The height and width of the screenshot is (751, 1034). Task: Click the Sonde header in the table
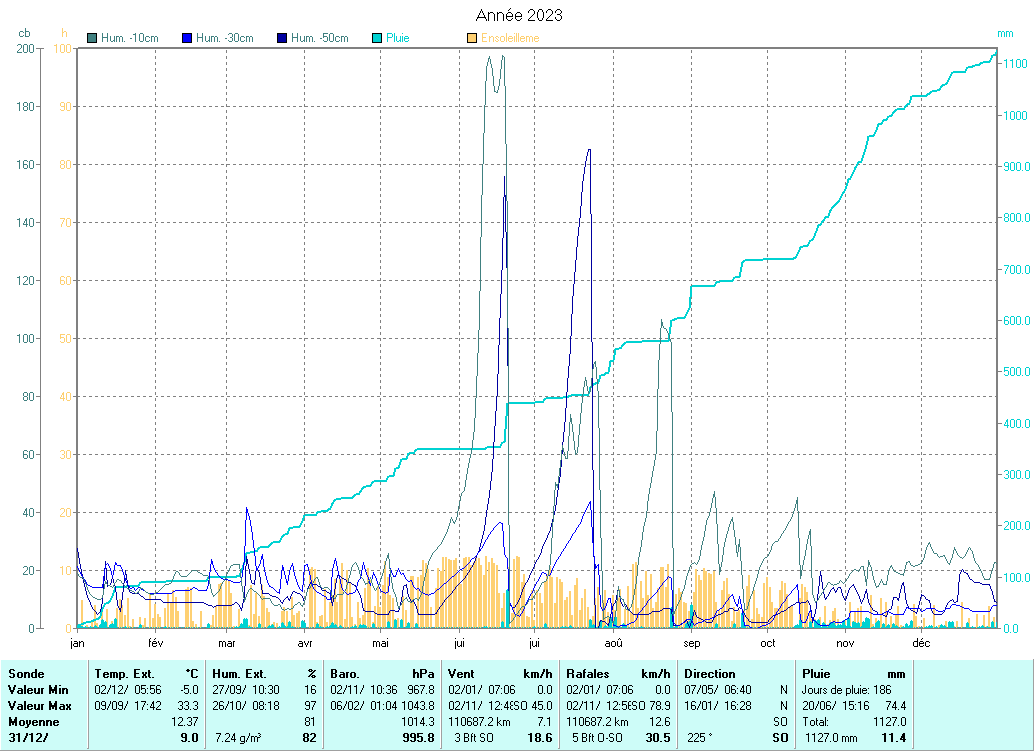click(25, 674)
